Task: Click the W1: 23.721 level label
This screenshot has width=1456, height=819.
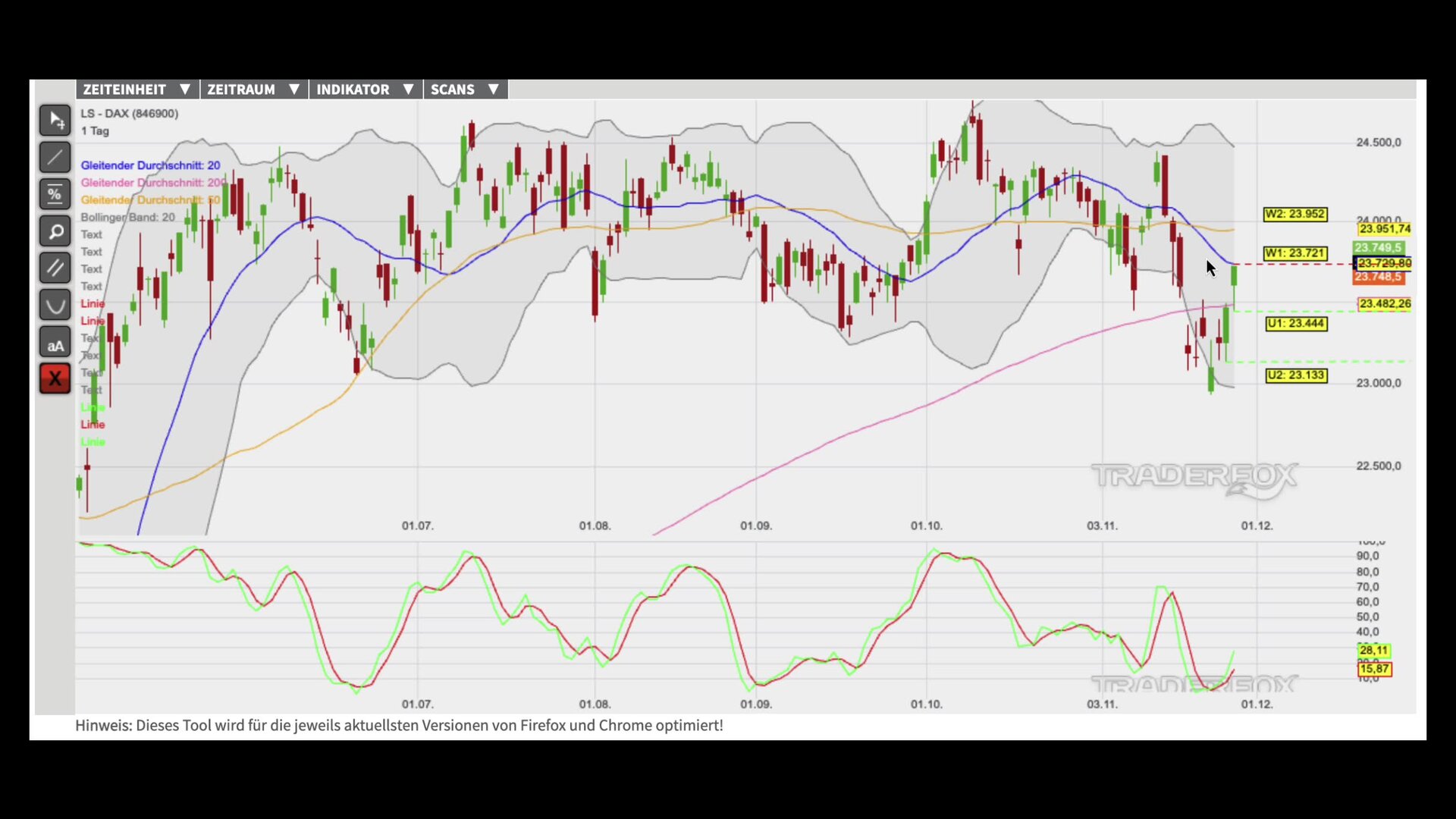Action: click(x=1294, y=253)
